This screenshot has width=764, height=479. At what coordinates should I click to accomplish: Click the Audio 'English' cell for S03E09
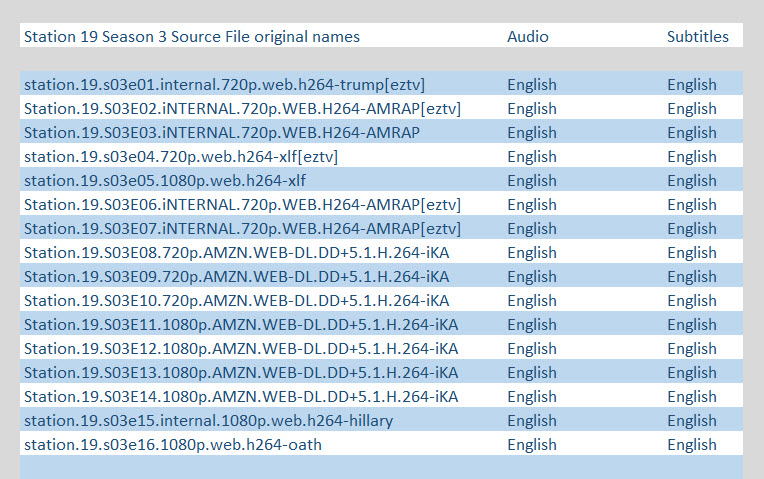tap(532, 277)
